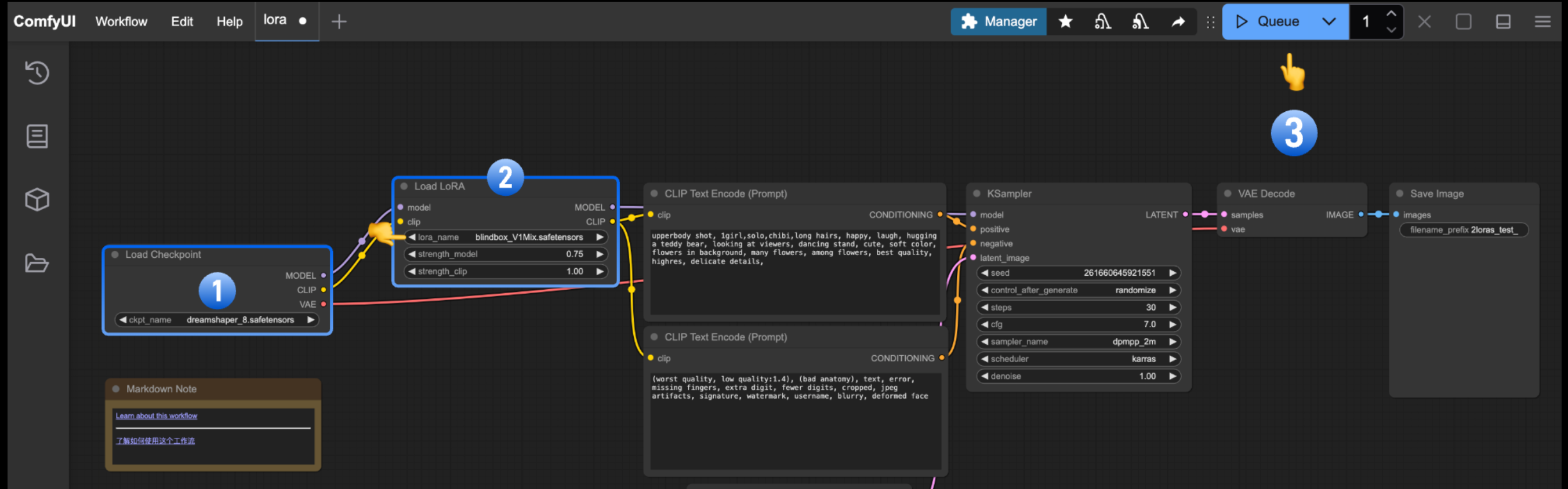
Task: Open the node library sidebar icon
Action: click(37, 136)
